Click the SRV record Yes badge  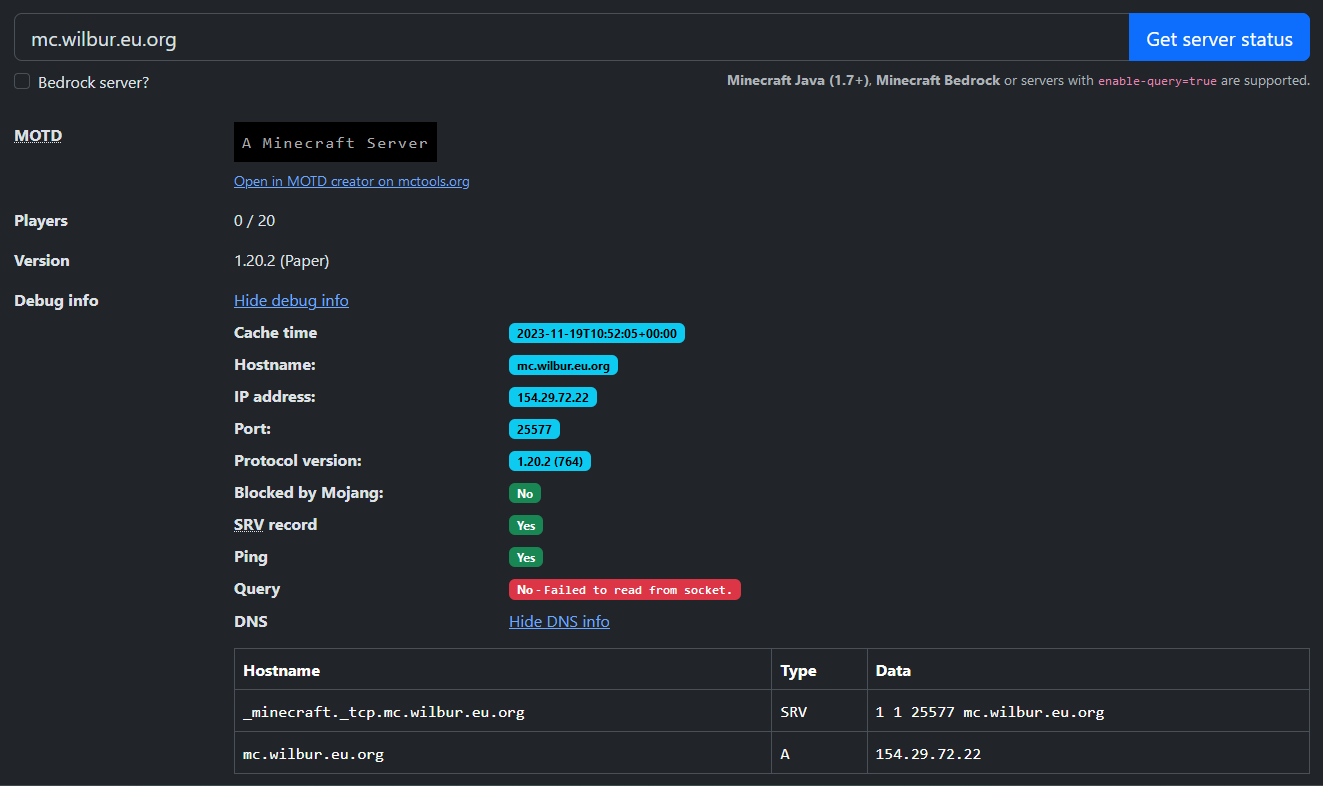point(526,525)
